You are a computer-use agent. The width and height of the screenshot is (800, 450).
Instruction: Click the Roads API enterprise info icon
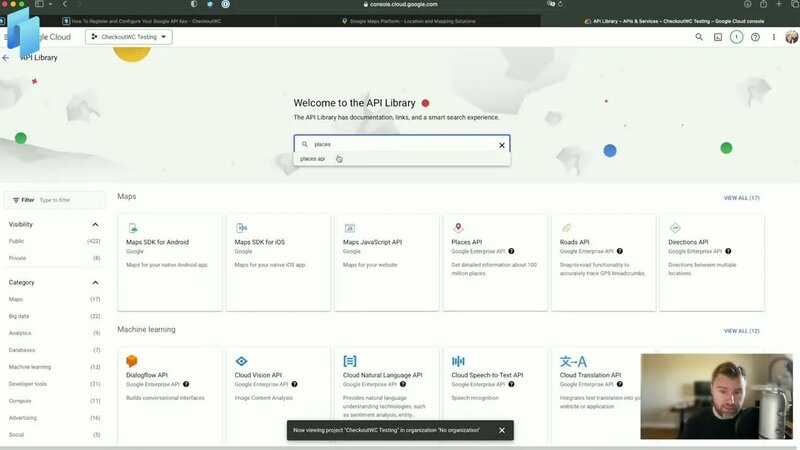(619, 251)
